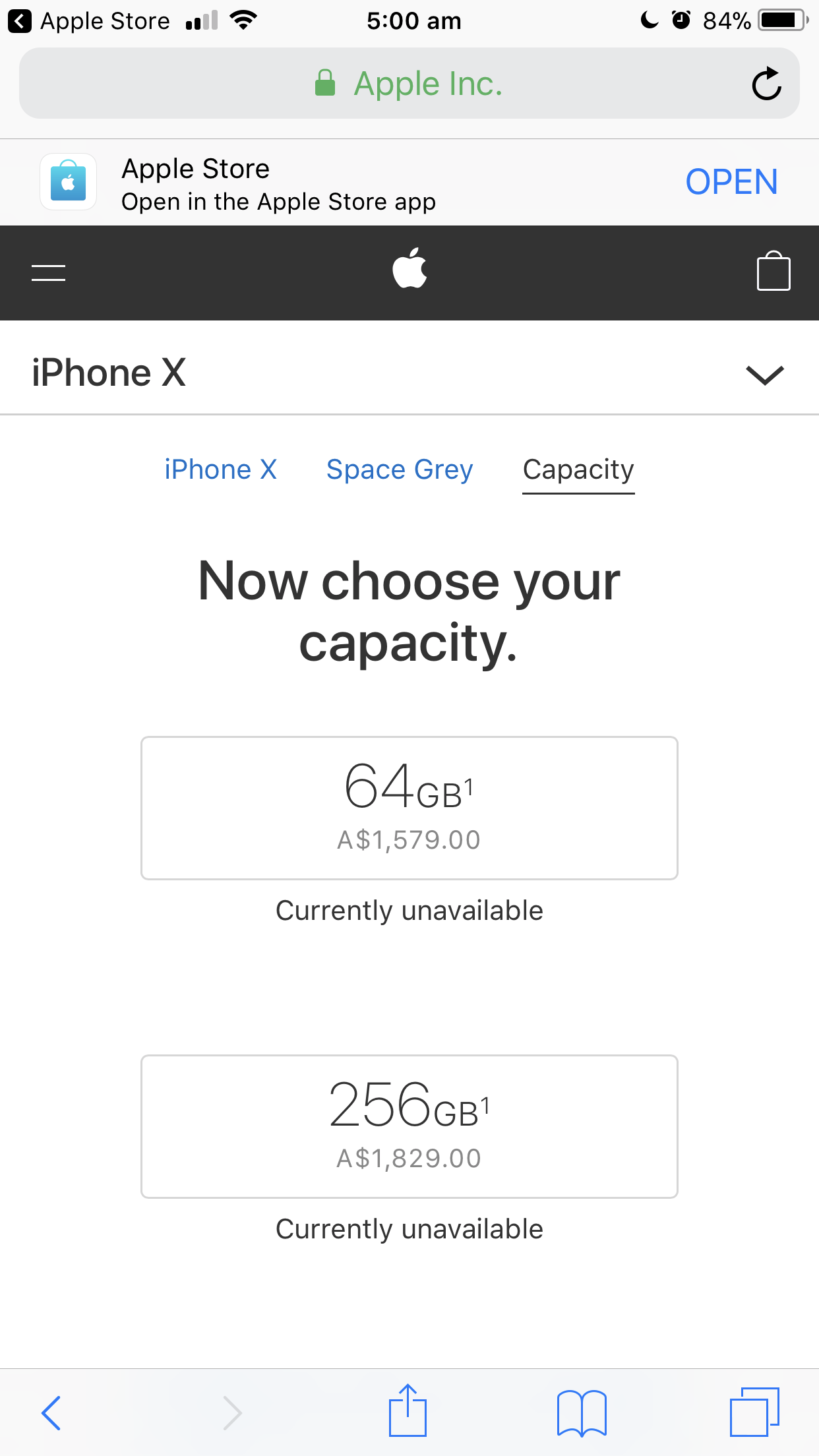Viewport: 819px width, 1456px height.
Task: Open Safari bookmarks icon
Action: point(582,1412)
